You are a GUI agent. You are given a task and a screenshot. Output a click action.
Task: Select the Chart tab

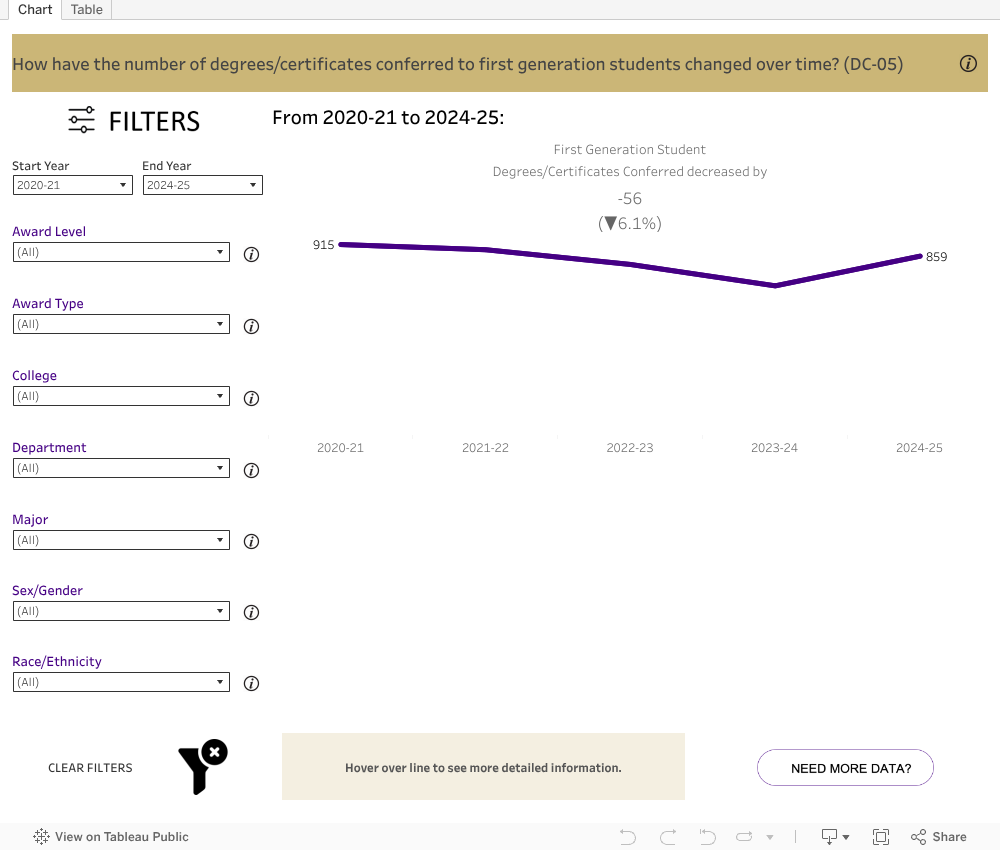pyautogui.click(x=35, y=9)
